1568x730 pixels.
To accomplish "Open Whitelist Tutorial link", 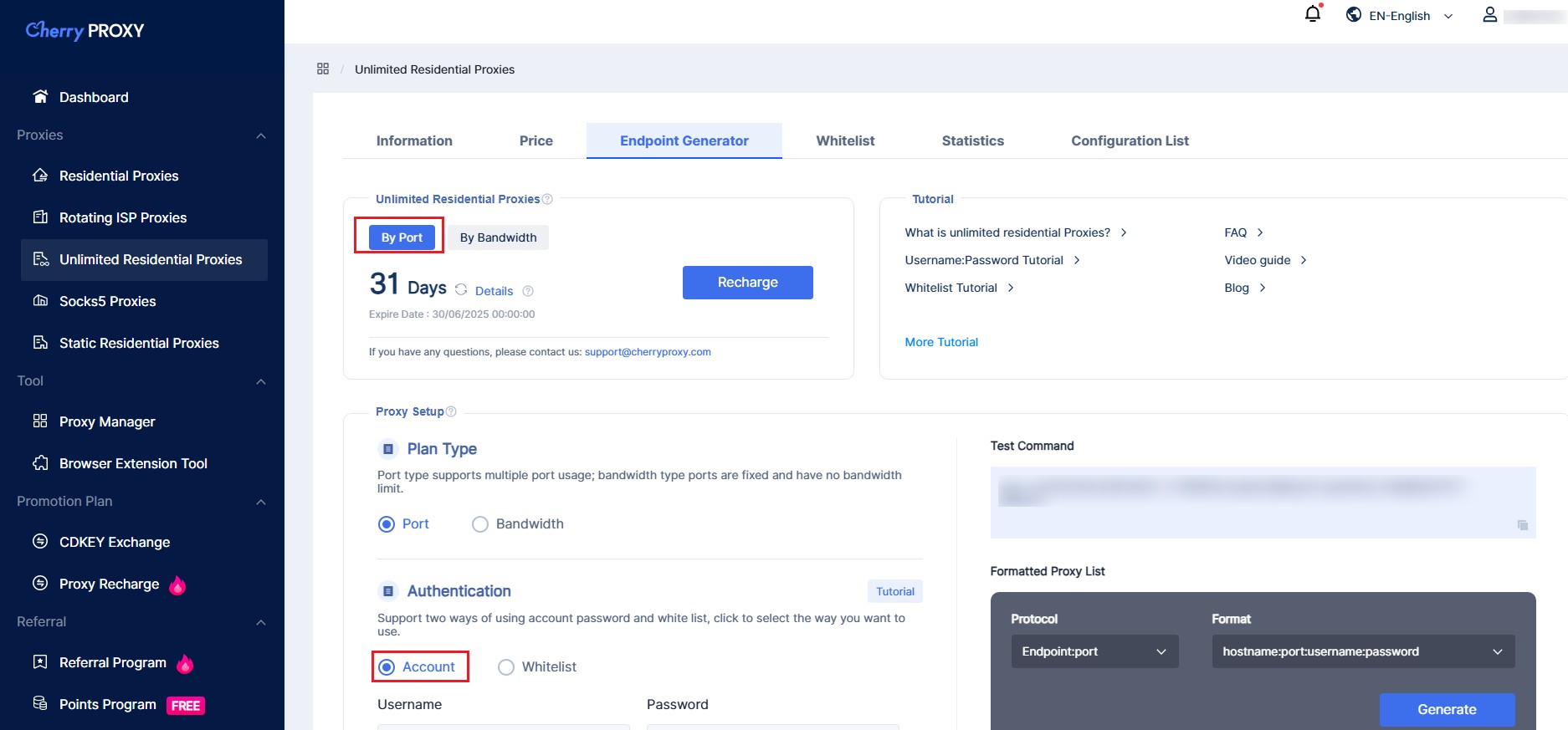I will (959, 288).
